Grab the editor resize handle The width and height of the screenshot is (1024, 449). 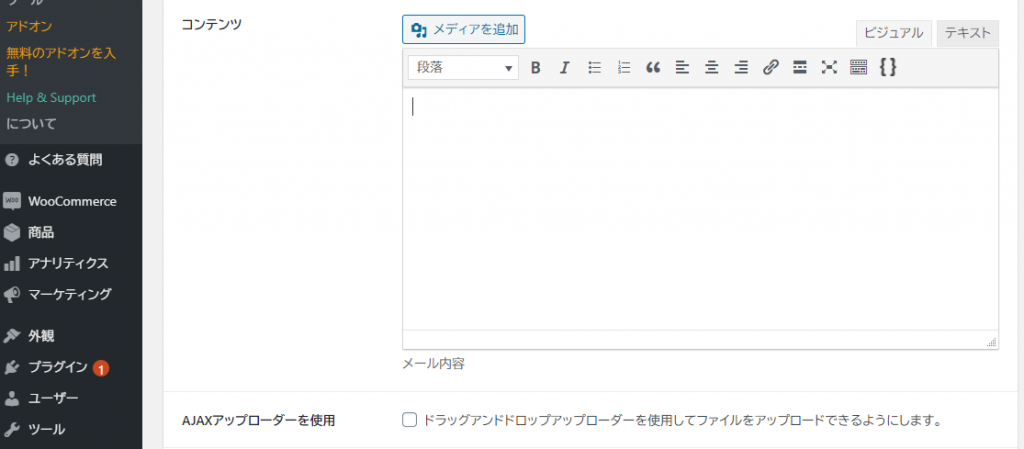click(992, 342)
